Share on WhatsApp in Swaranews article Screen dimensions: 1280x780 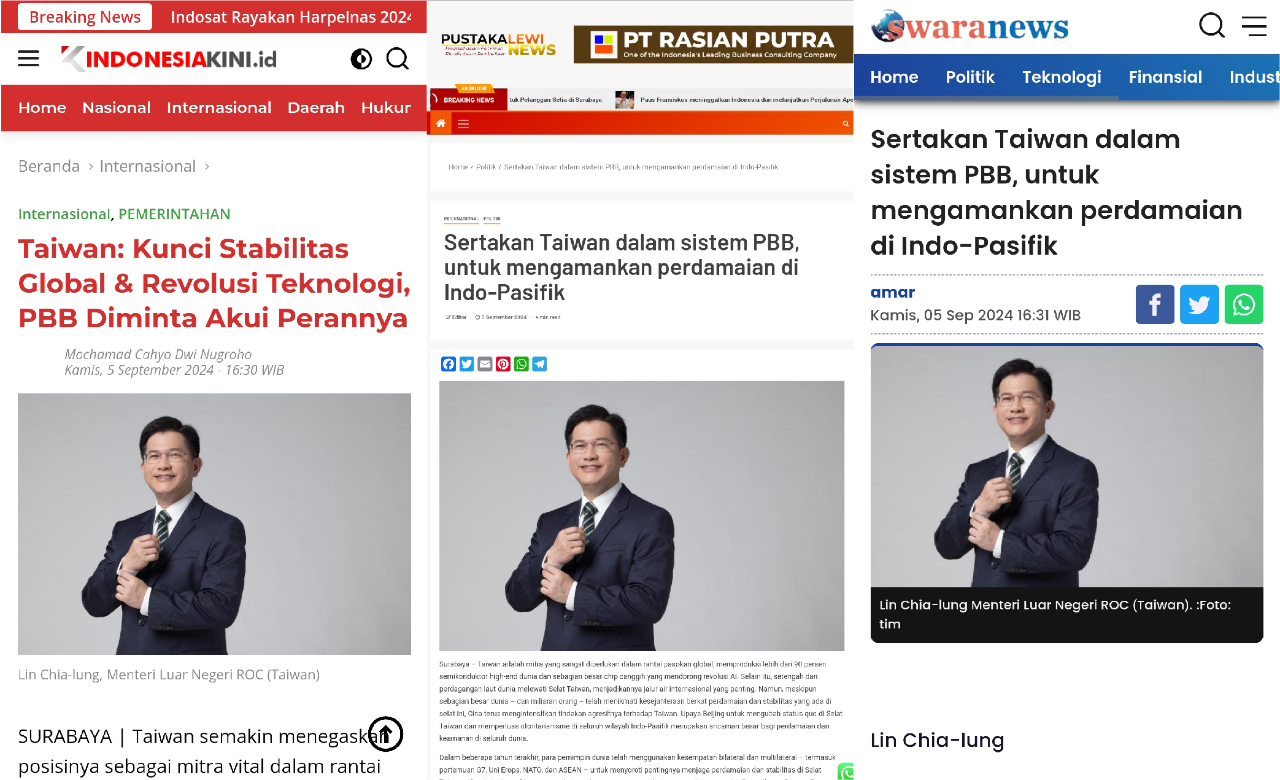click(1244, 304)
